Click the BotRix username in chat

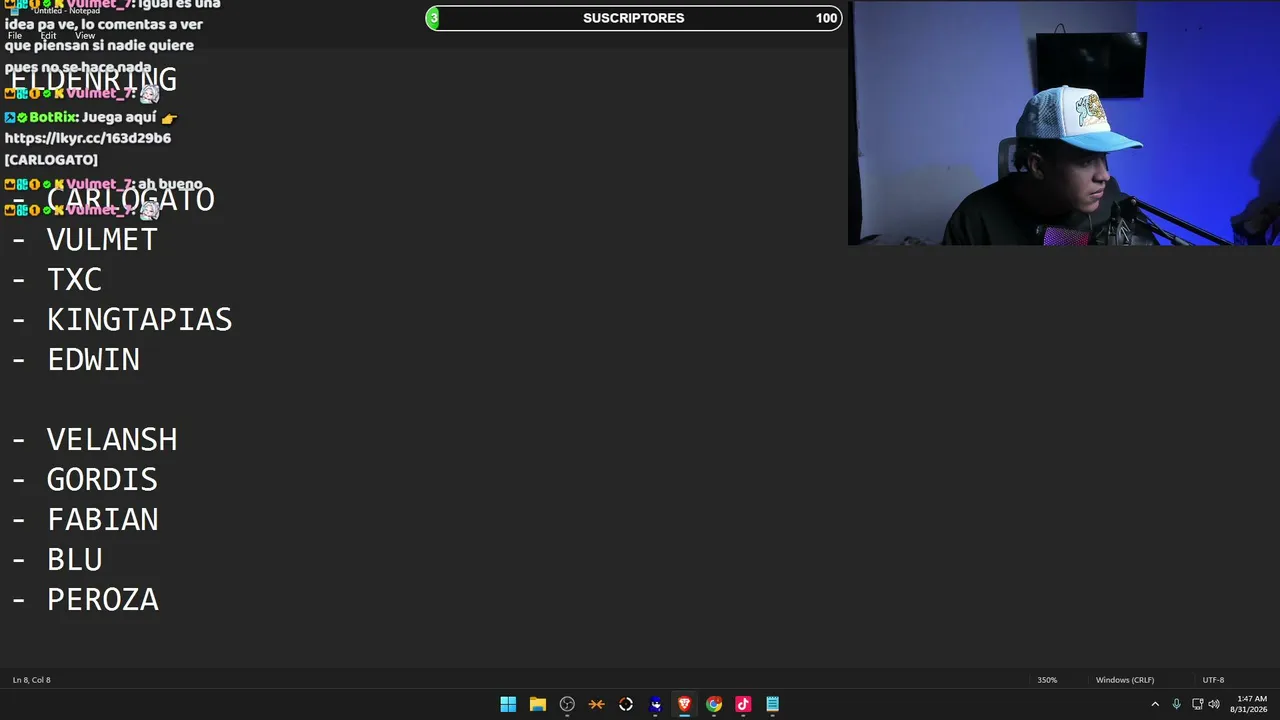pos(54,117)
